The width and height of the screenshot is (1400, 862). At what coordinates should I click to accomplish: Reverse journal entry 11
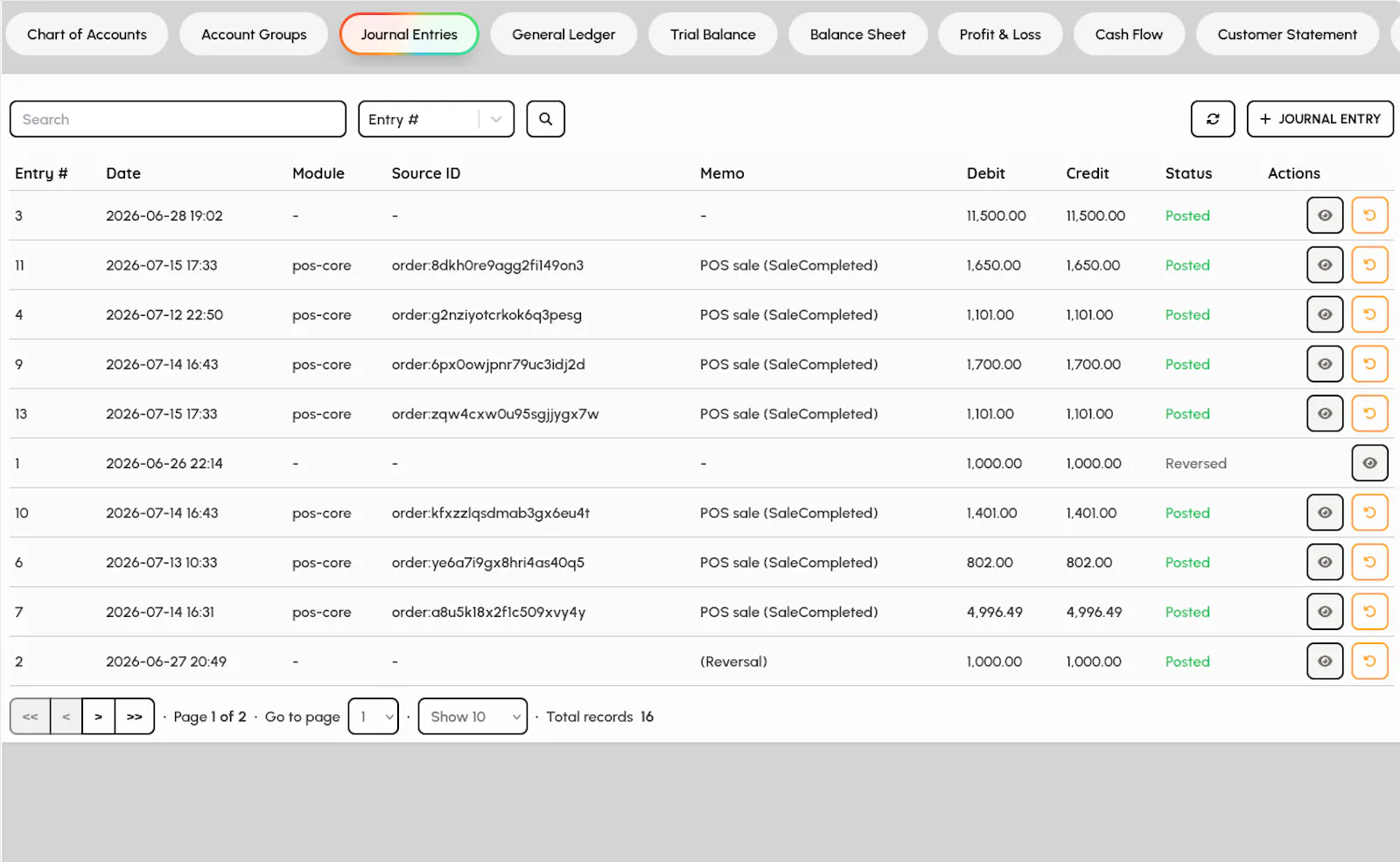point(1369,265)
